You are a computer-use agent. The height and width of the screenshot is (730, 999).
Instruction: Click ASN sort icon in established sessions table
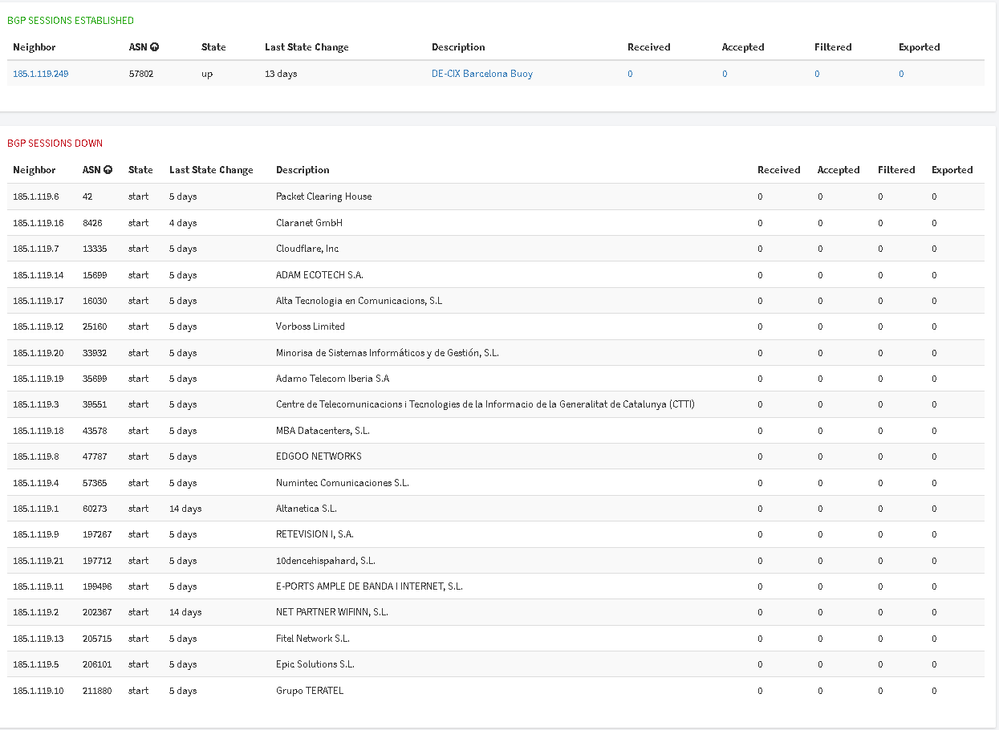point(155,47)
